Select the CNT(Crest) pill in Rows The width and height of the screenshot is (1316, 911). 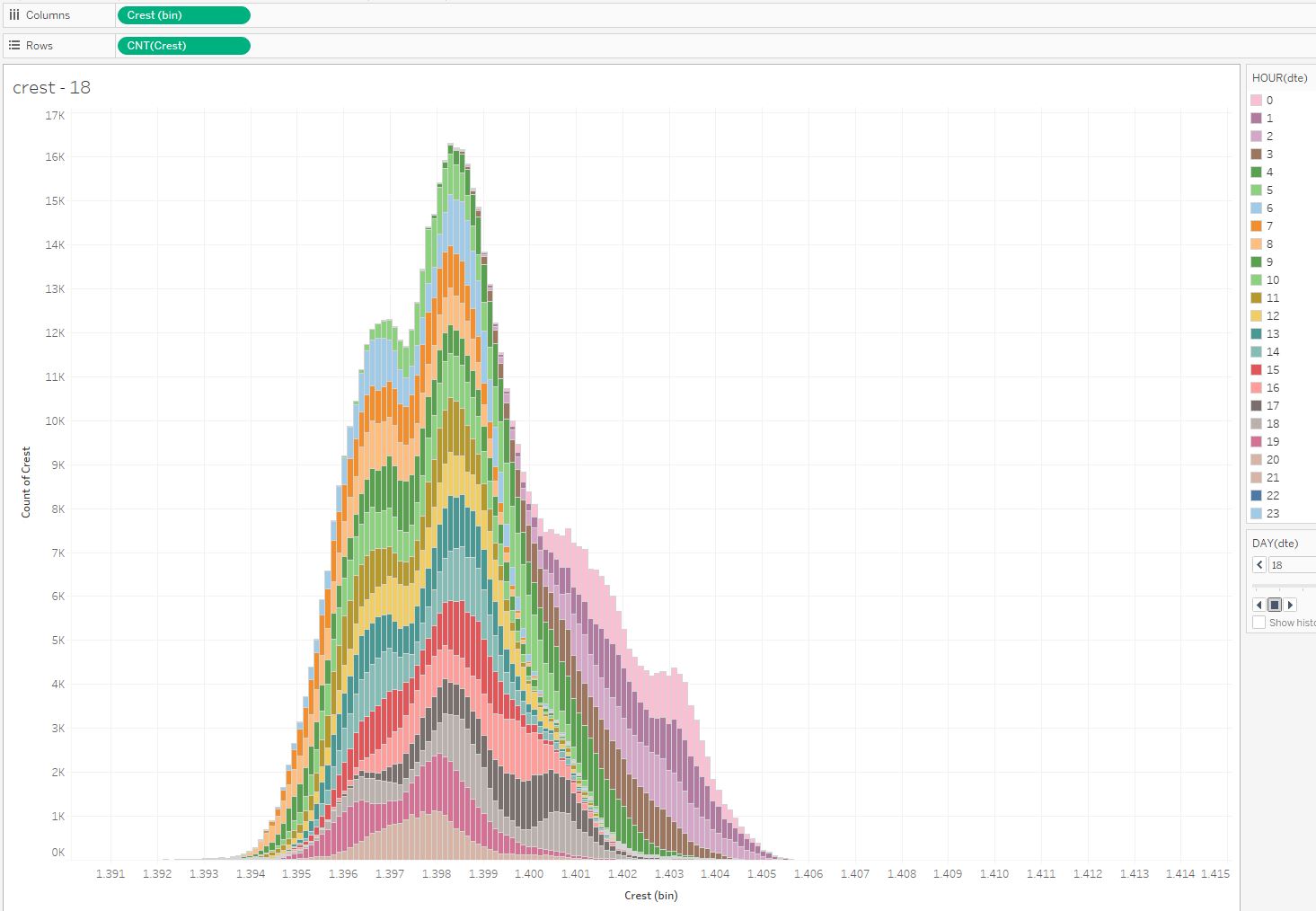point(183,45)
